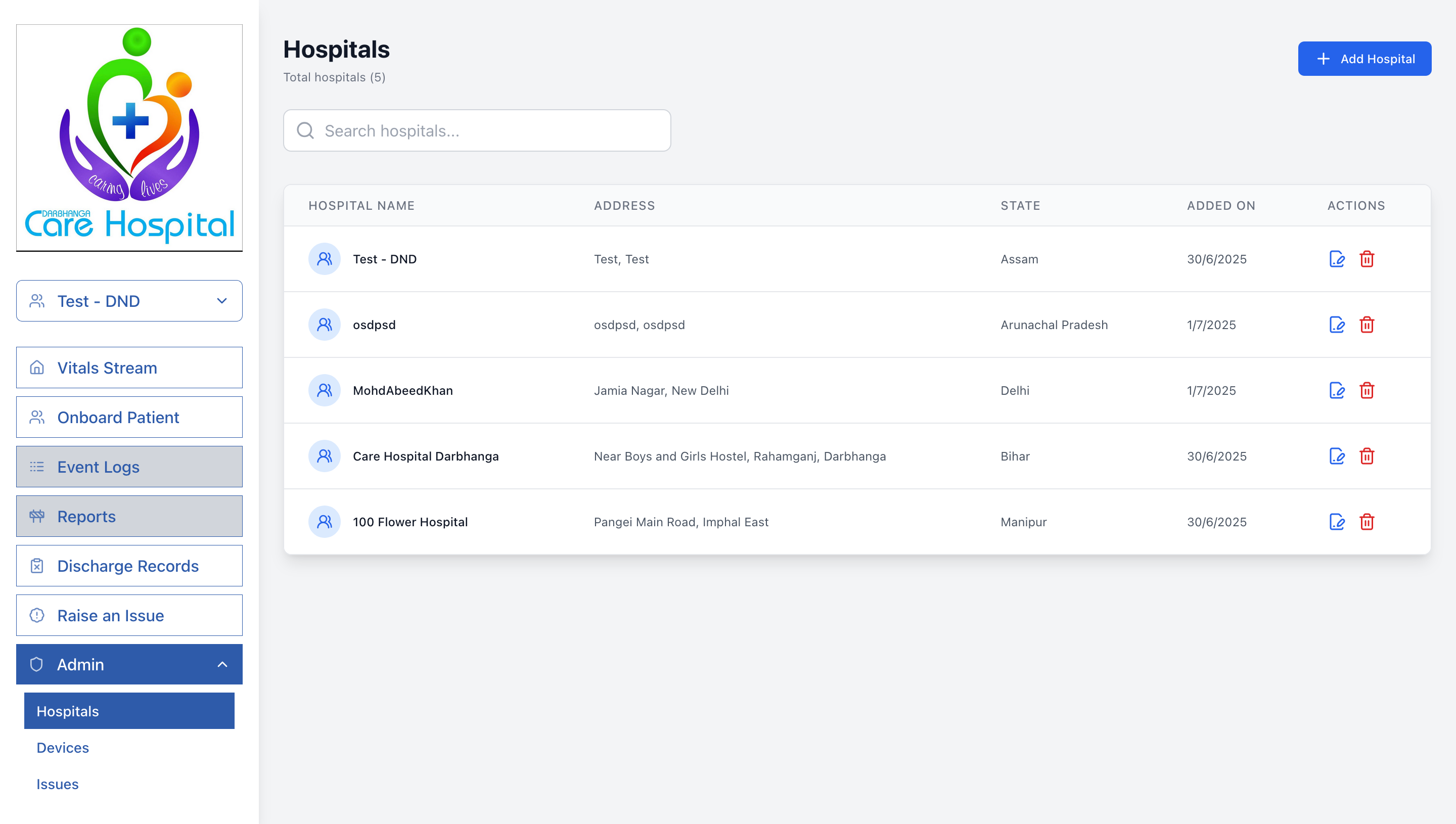The width and height of the screenshot is (1456, 824).
Task: Edit the osdpsd hospital entry
Action: click(1337, 324)
